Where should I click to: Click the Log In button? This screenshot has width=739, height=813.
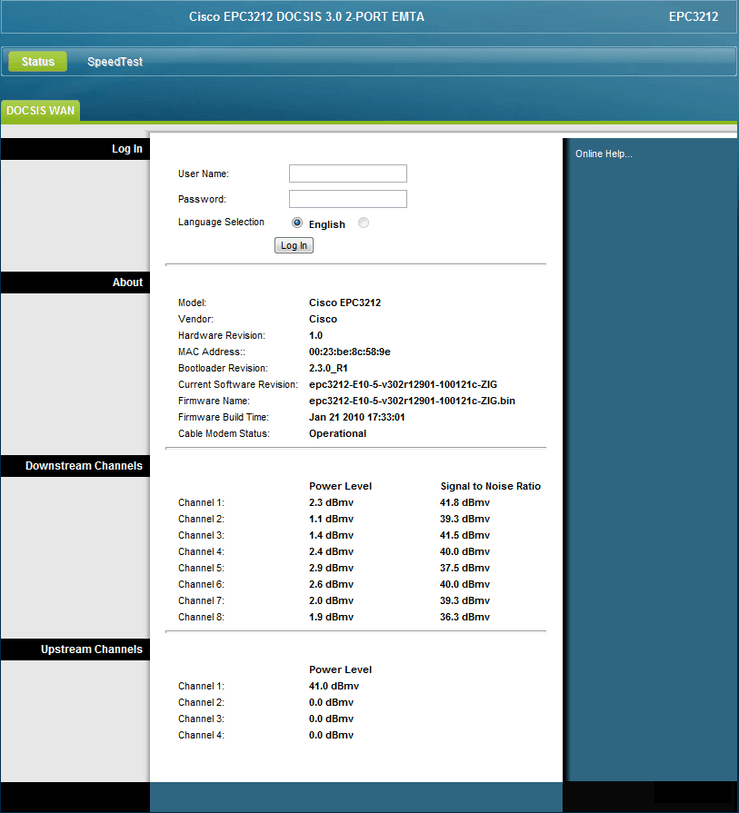click(294, 245)
